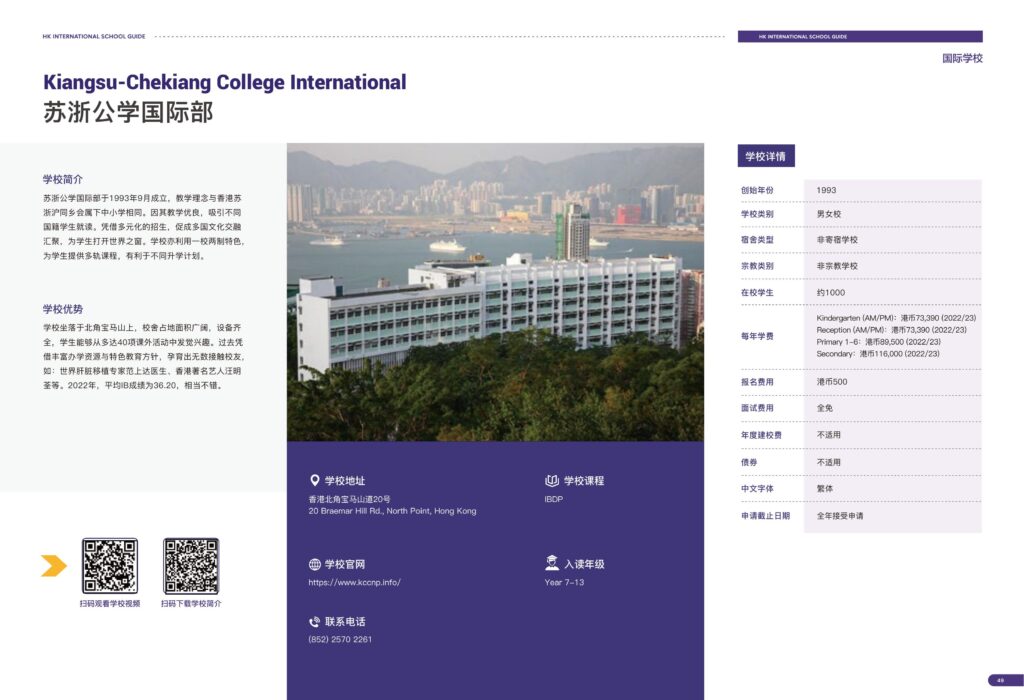Click the caption 扫码观看学校视频
This screenshot has height=700, width=1024.
tap(110, 603)
